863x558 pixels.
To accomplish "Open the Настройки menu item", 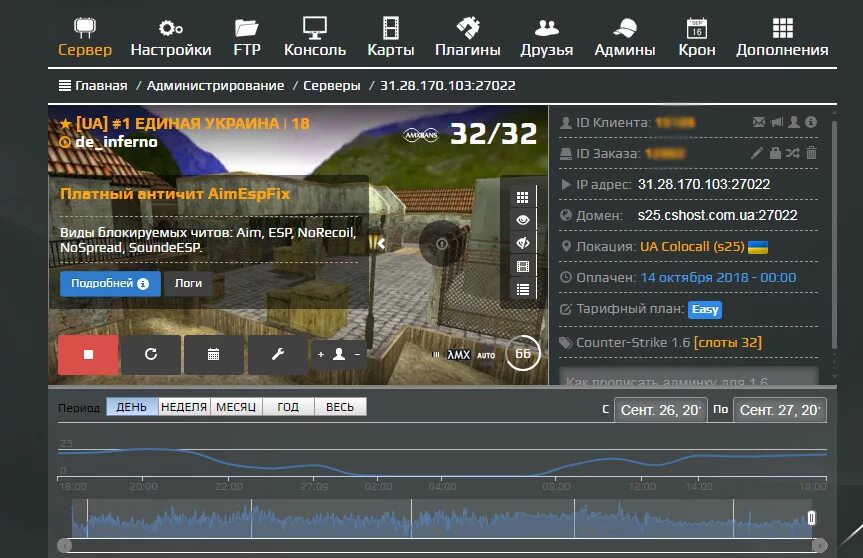I will pyautogui.click(x=171, y=37).
